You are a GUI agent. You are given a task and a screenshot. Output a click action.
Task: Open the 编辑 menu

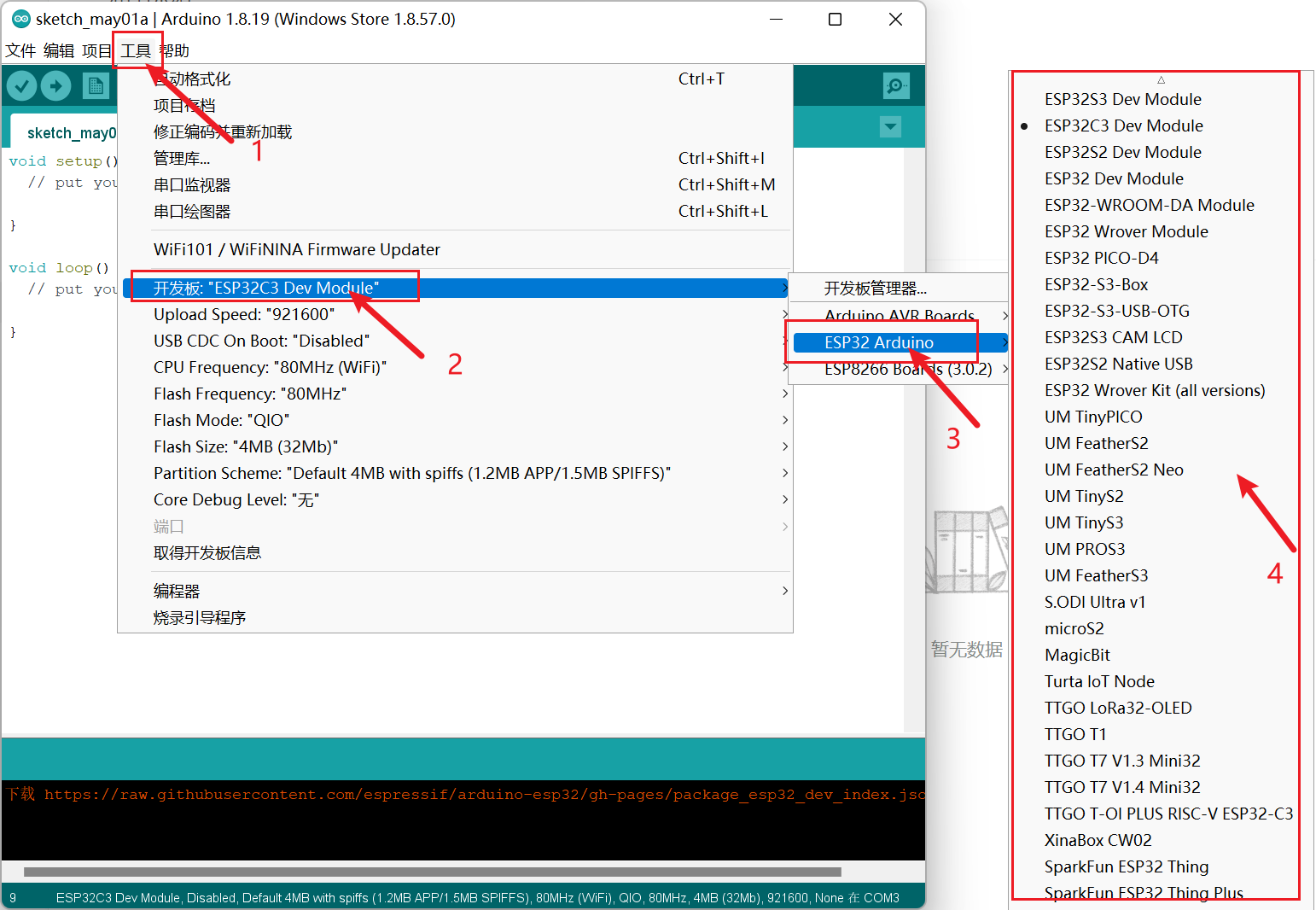59,50
